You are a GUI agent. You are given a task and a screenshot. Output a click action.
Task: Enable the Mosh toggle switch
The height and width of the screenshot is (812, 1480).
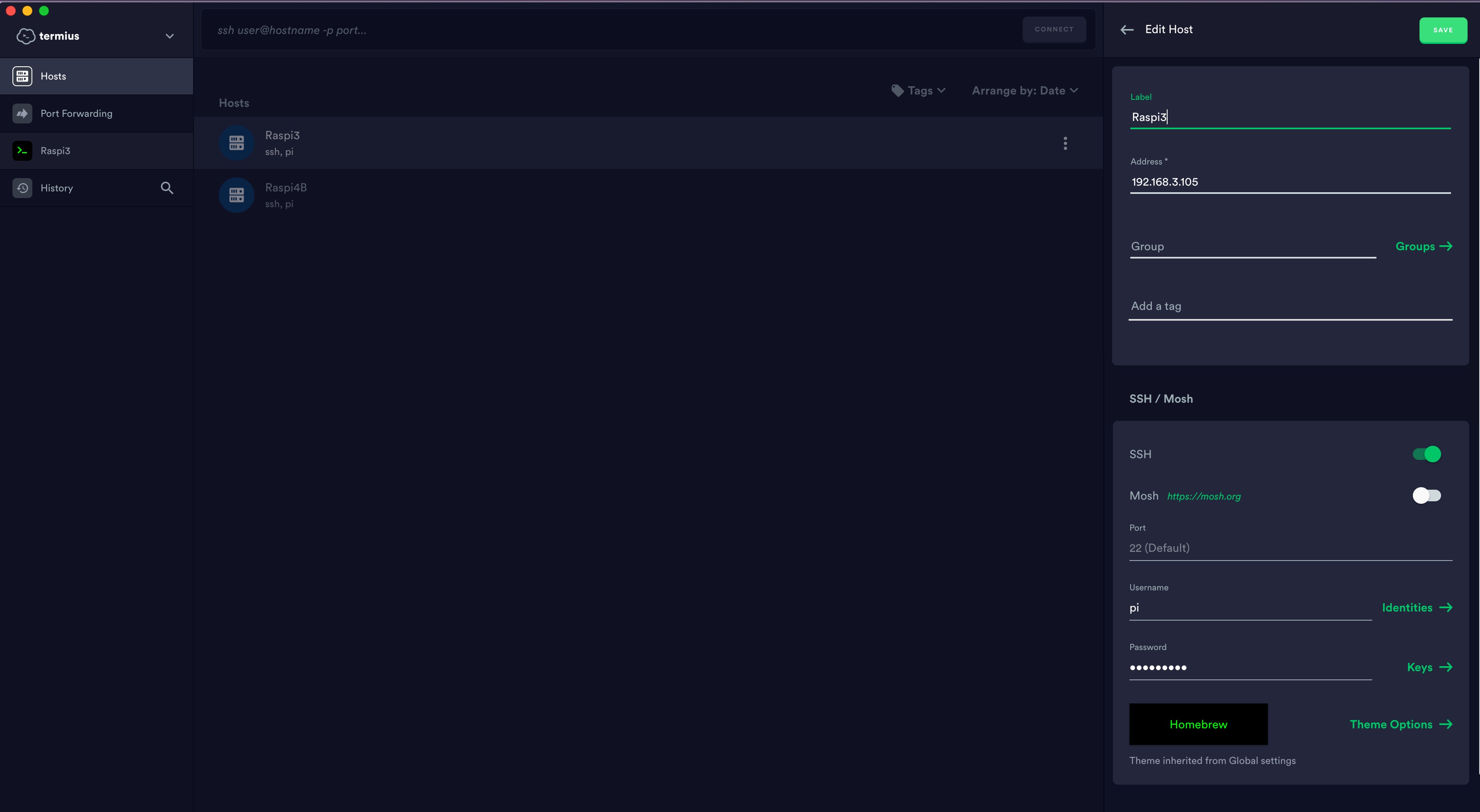click(x=1427, y=495)
